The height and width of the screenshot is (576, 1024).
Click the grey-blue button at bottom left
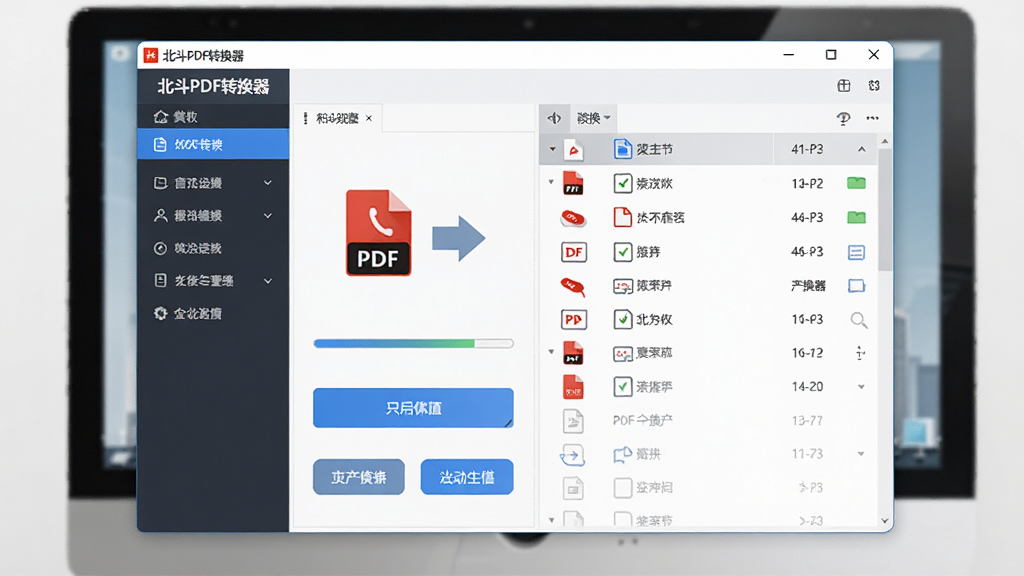(x=359, y=477)
